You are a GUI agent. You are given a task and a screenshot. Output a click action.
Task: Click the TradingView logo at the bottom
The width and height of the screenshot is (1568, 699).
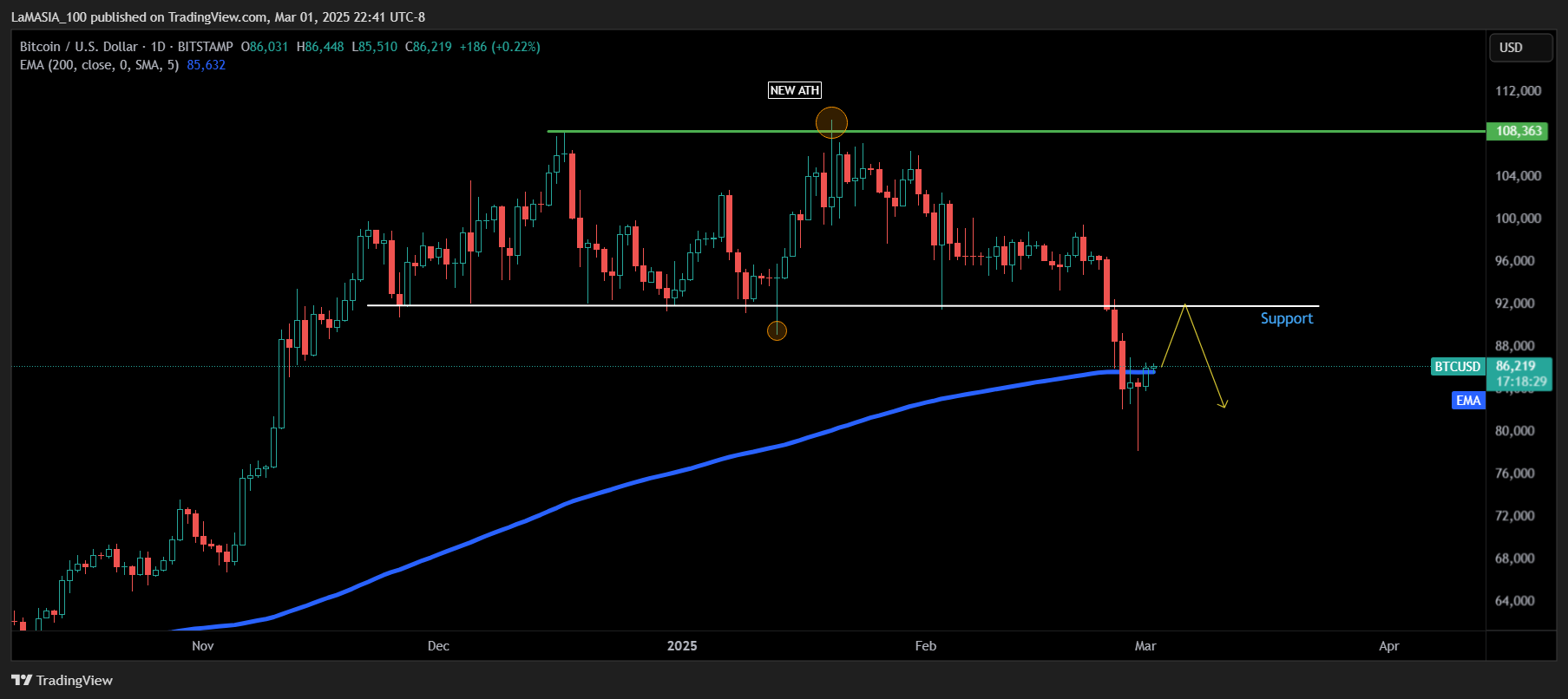coord(62,680)
